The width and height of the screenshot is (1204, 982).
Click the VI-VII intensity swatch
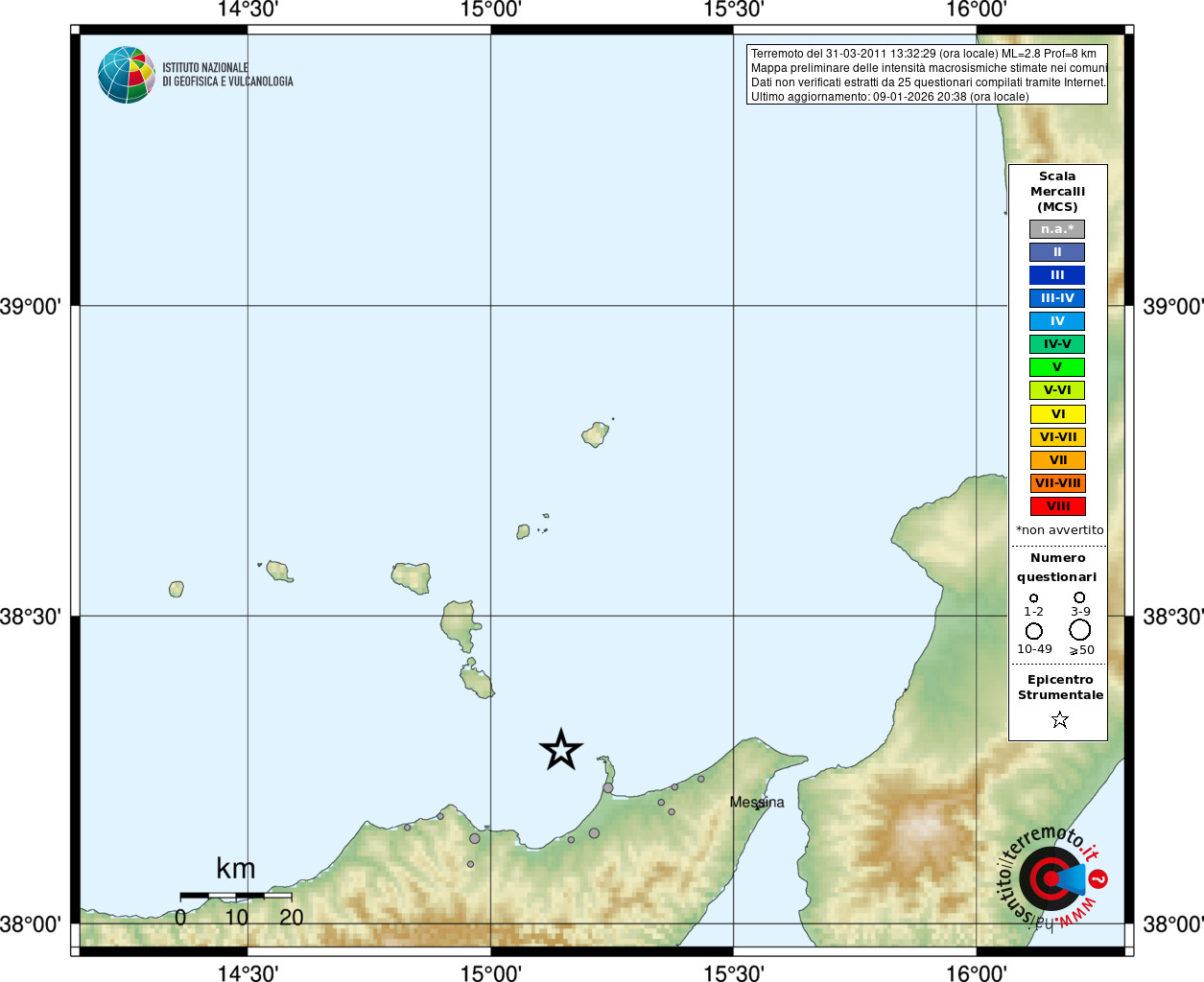(1058, 437)
